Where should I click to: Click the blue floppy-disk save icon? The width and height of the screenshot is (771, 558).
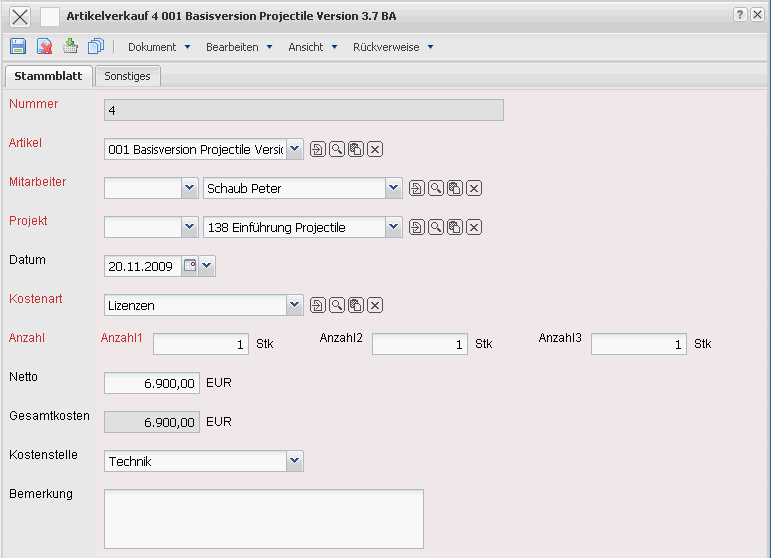[x=18, y=46]
